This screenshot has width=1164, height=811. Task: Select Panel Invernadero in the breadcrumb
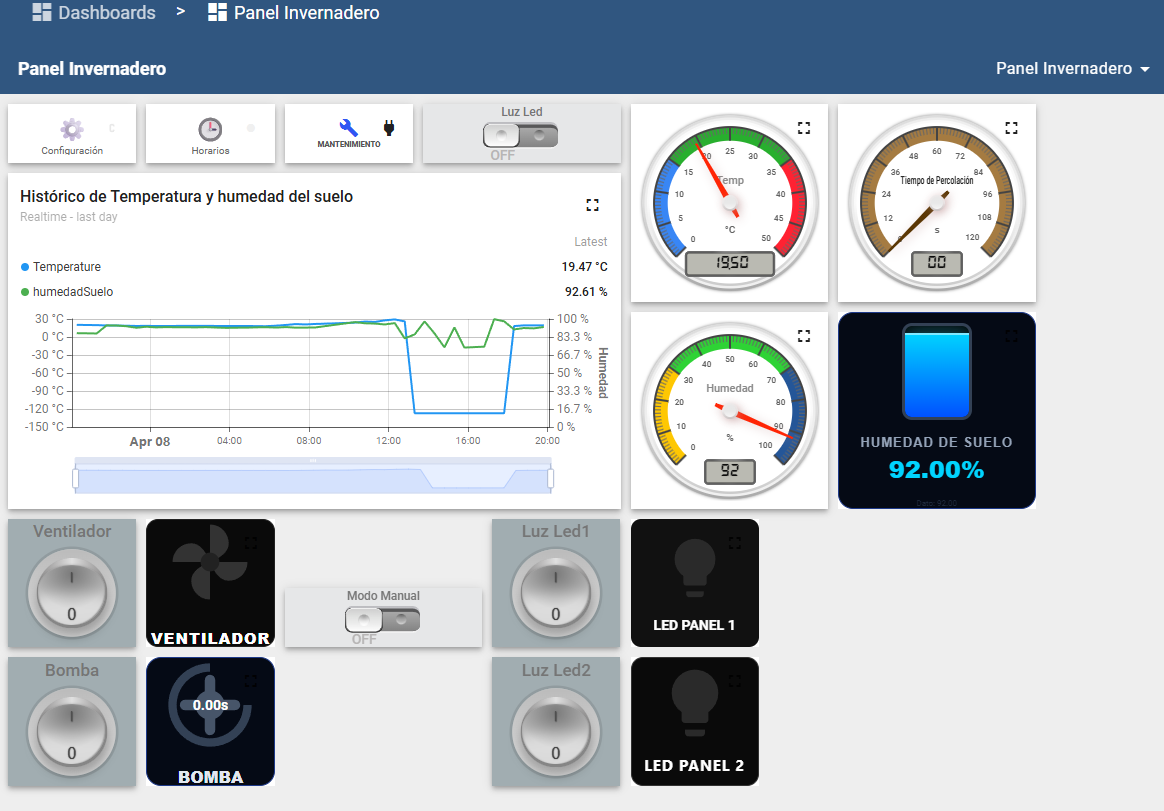point(306,13)
